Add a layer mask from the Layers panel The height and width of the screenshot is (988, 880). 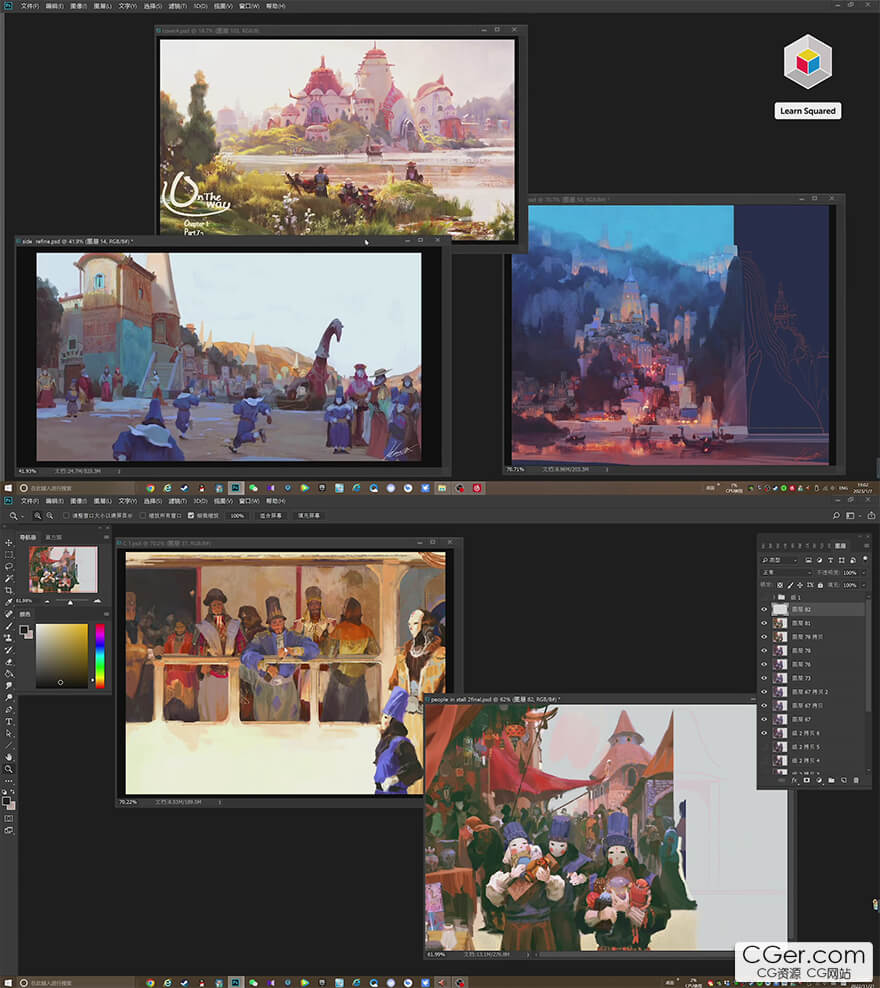click(806, 780)
